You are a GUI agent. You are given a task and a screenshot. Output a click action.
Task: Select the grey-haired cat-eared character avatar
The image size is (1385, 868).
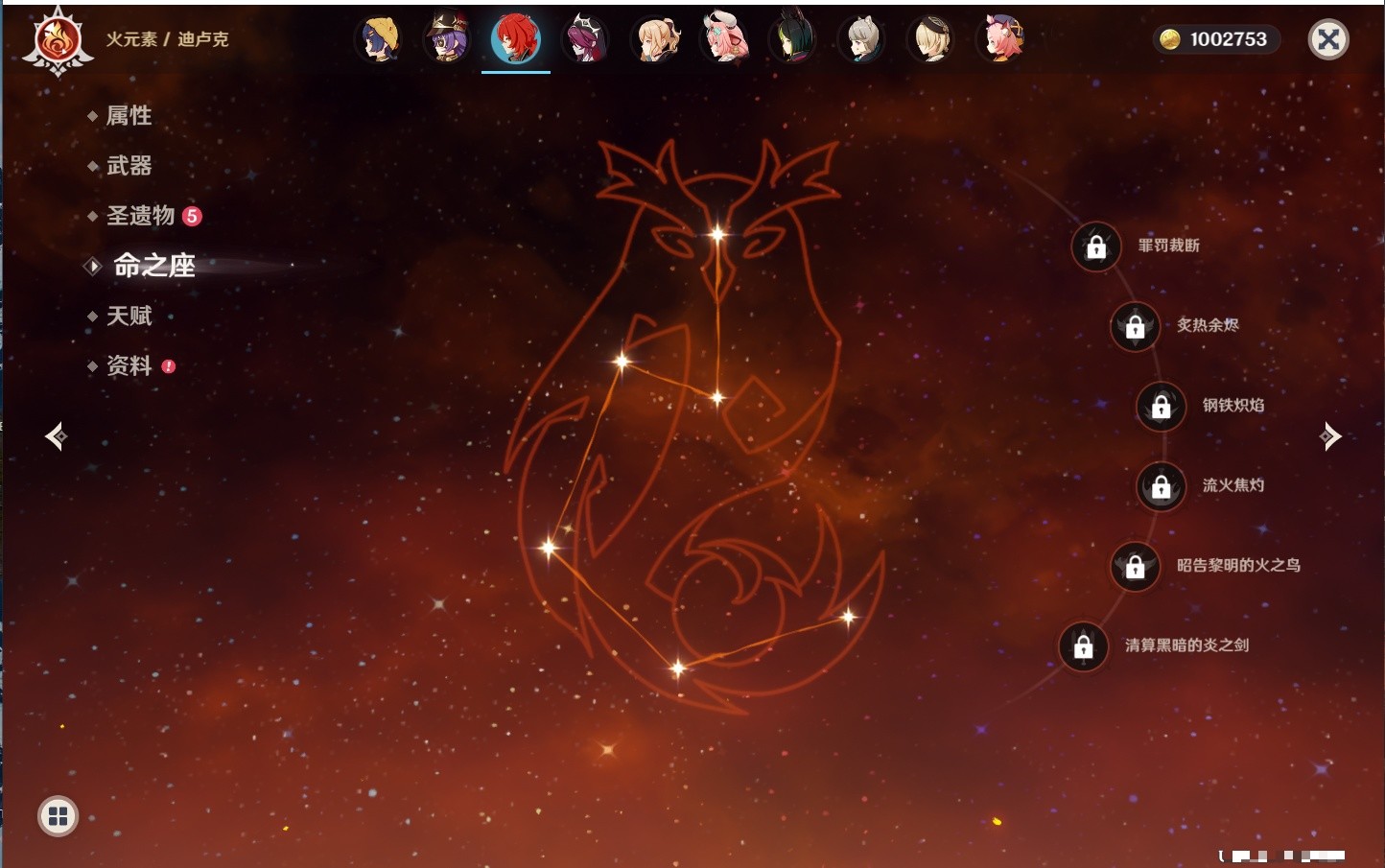pos(861,39)
